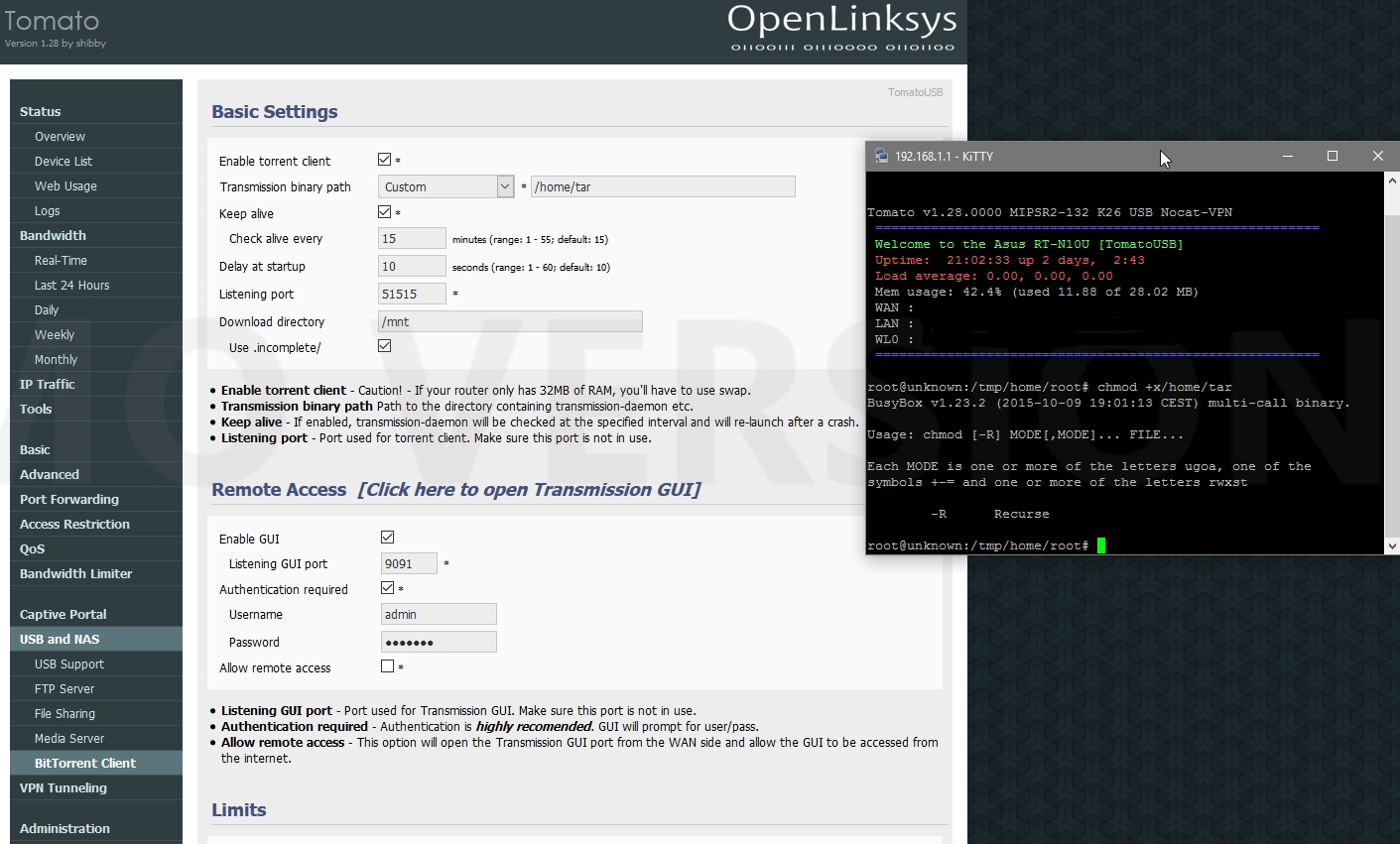Viewport: 1400px width, 844px height.
Task: Click the KiTTY scrollbar up arrow
Action: pos(1392,181)
